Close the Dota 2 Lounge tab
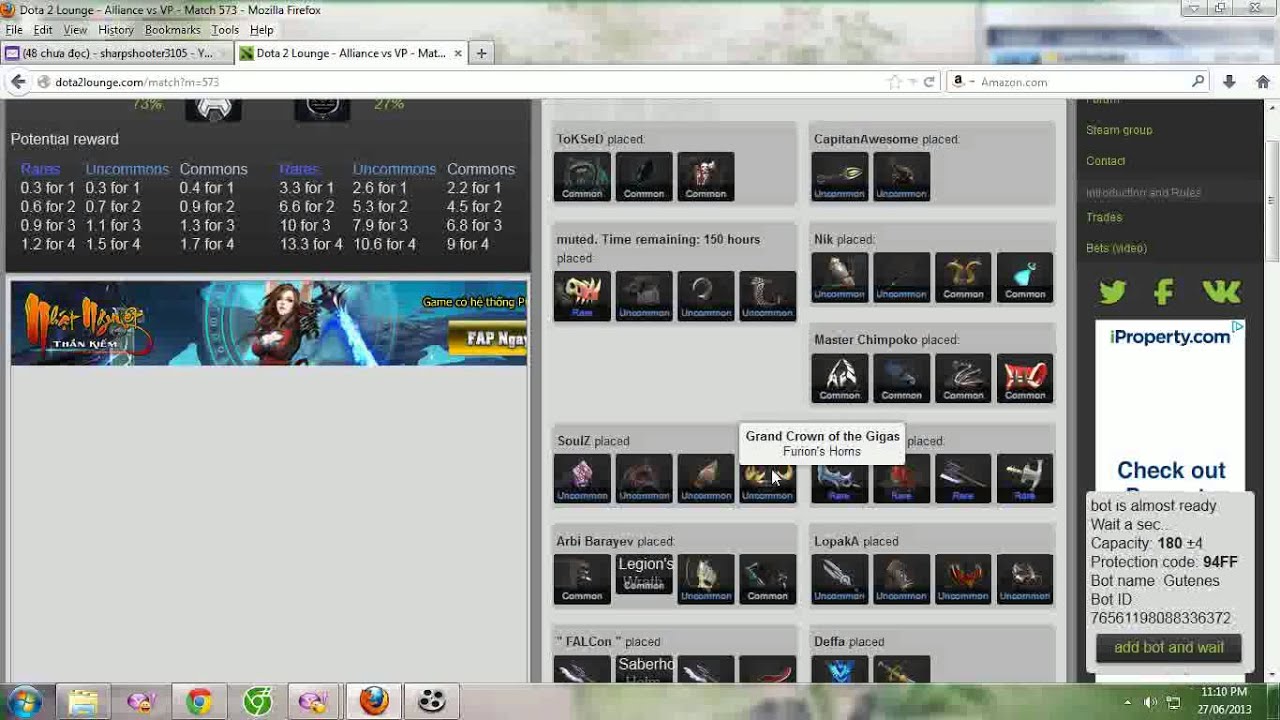Viewport: 1280px width, 720px height. pos(458,53)
